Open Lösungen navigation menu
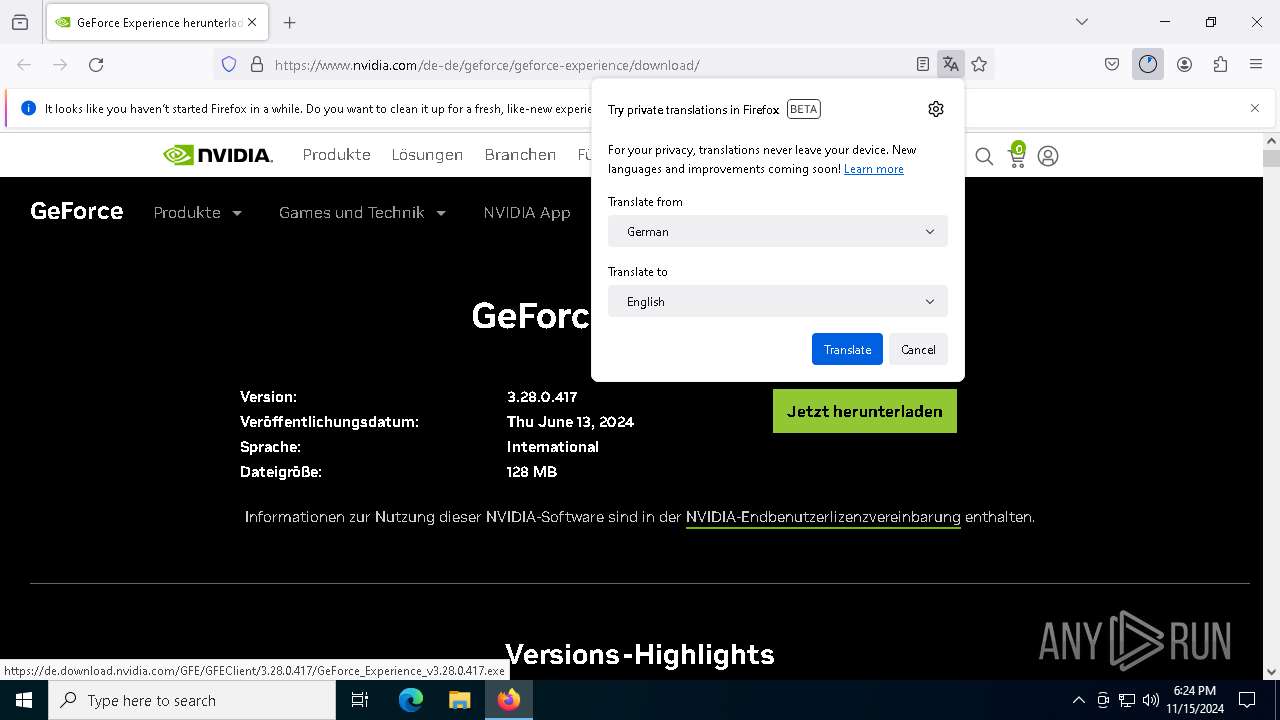Viewport: 1280px width, 720px height. (427, 155)
